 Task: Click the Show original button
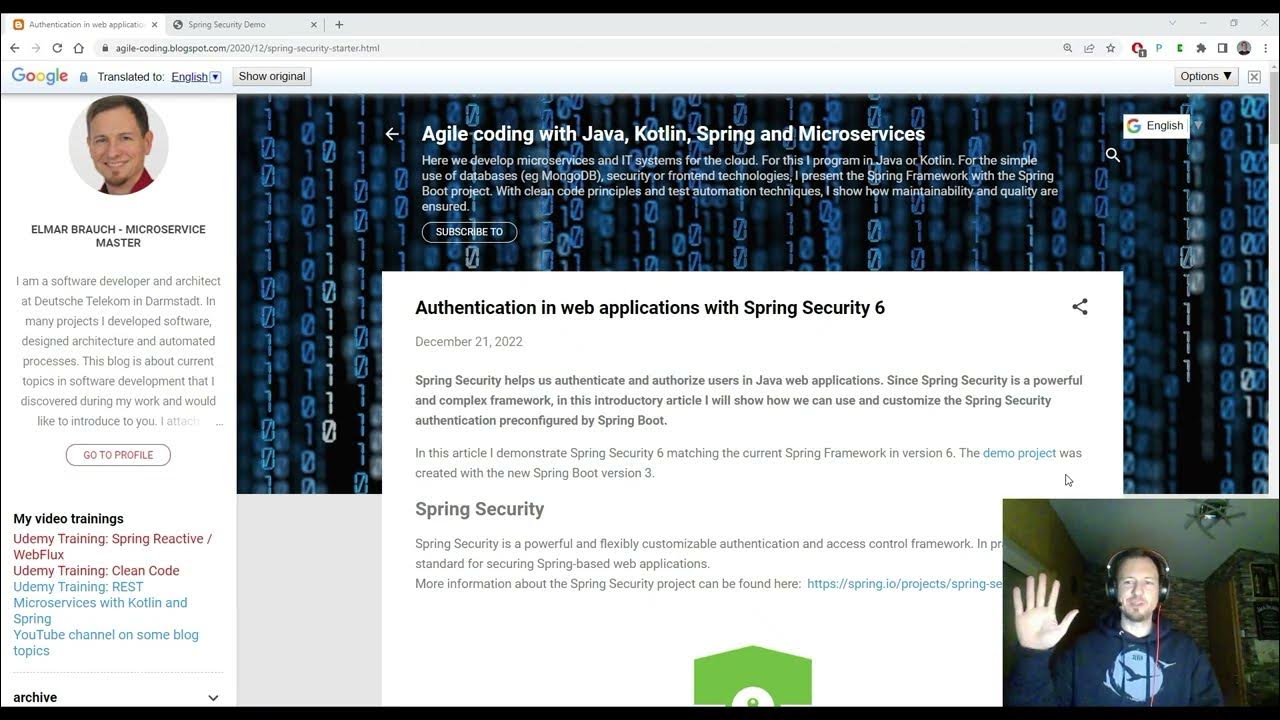[272, 76]
